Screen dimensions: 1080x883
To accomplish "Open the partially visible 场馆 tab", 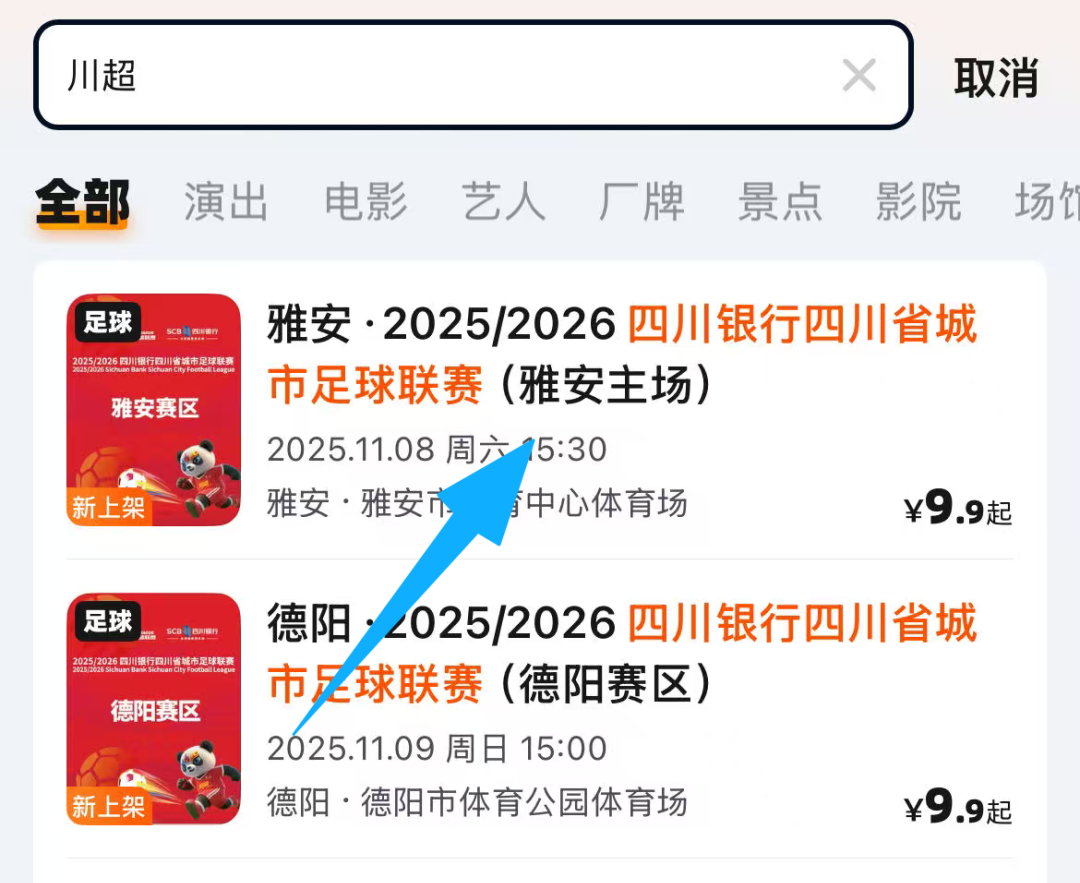I will point(1047,202).
